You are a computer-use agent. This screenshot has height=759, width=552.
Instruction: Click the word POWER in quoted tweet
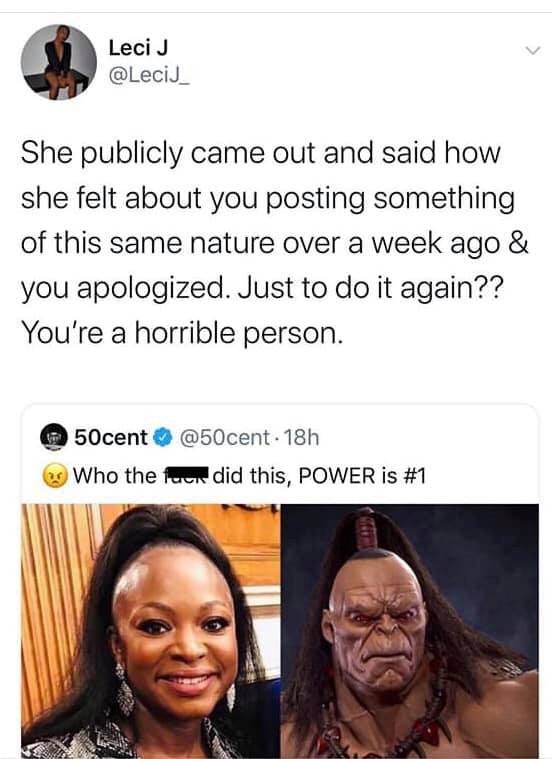click(x=337, y=476)
